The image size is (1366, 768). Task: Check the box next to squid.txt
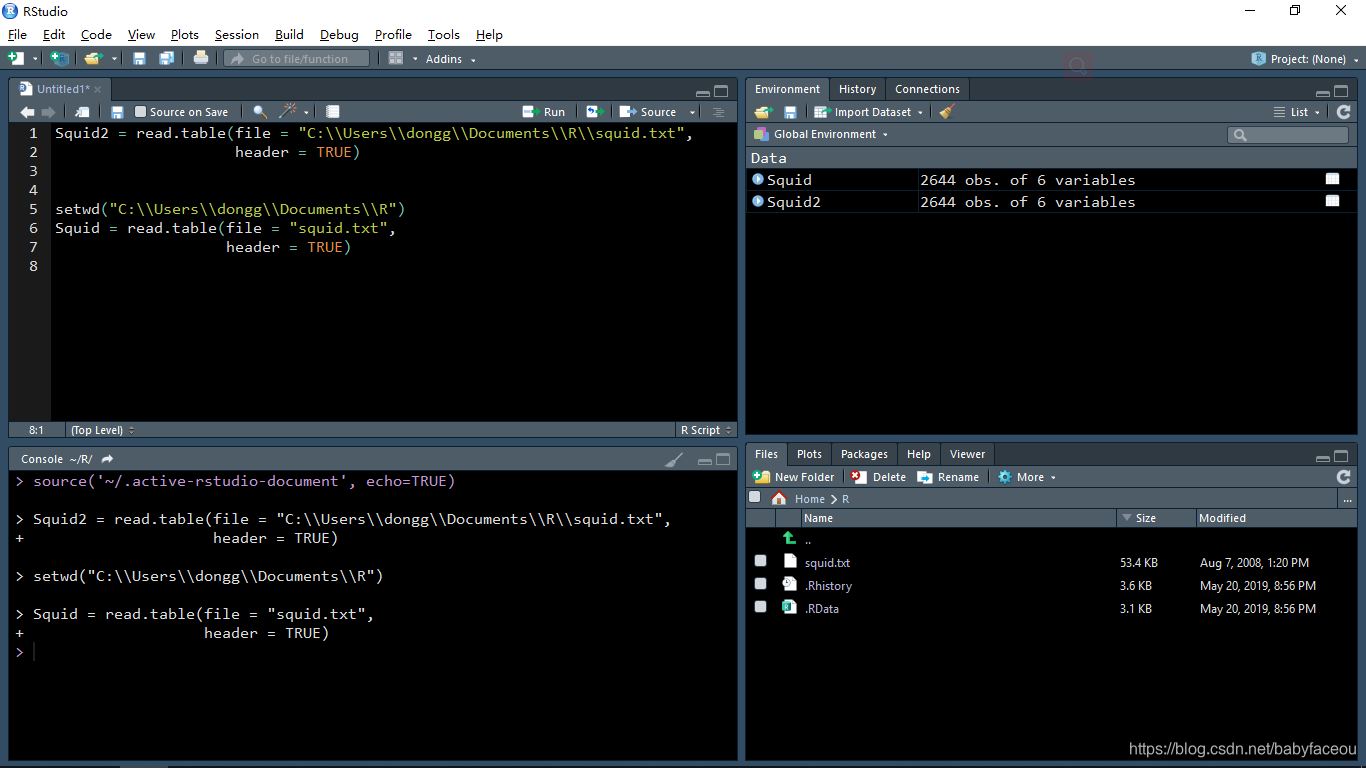[x=761, y=562]
